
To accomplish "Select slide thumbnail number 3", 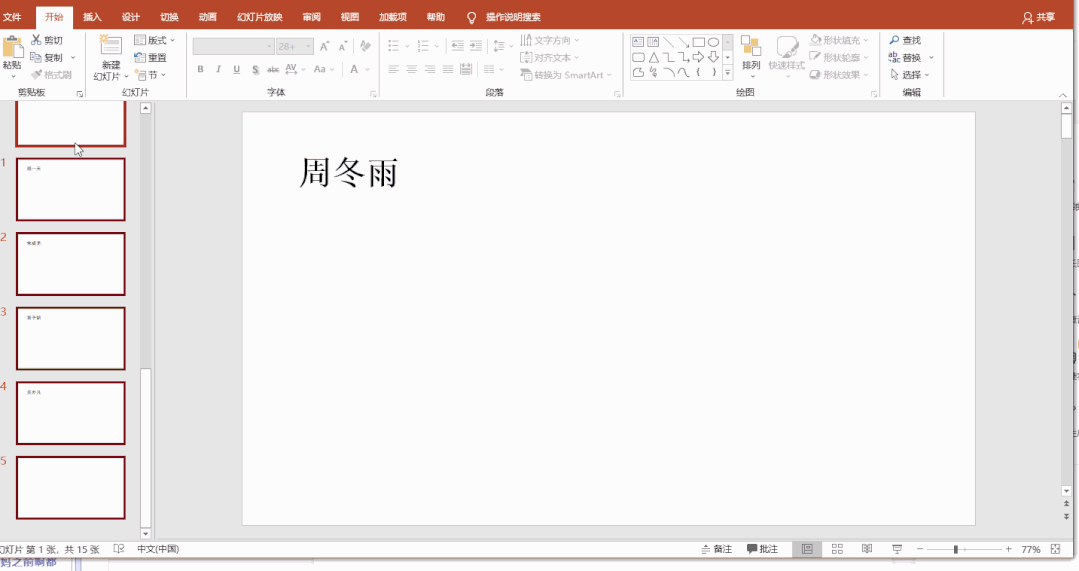I will coord(71,338).
